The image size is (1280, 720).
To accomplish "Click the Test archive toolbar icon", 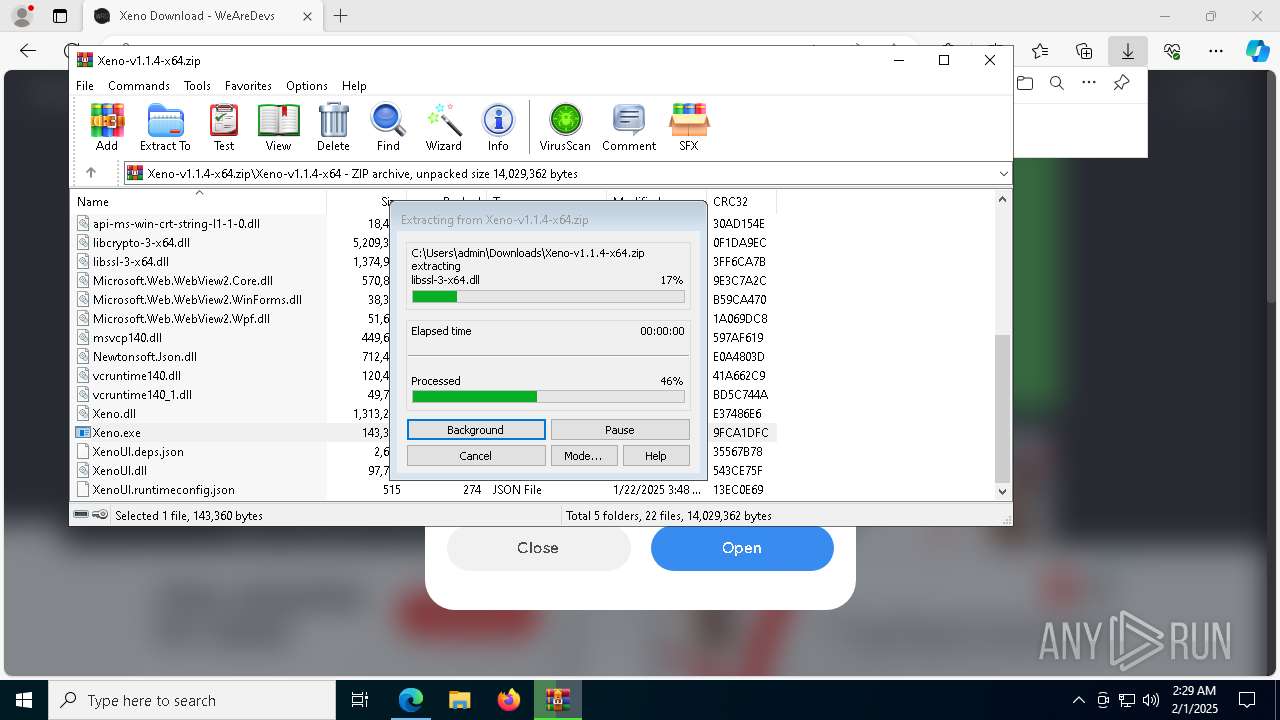I will point(224,127).
